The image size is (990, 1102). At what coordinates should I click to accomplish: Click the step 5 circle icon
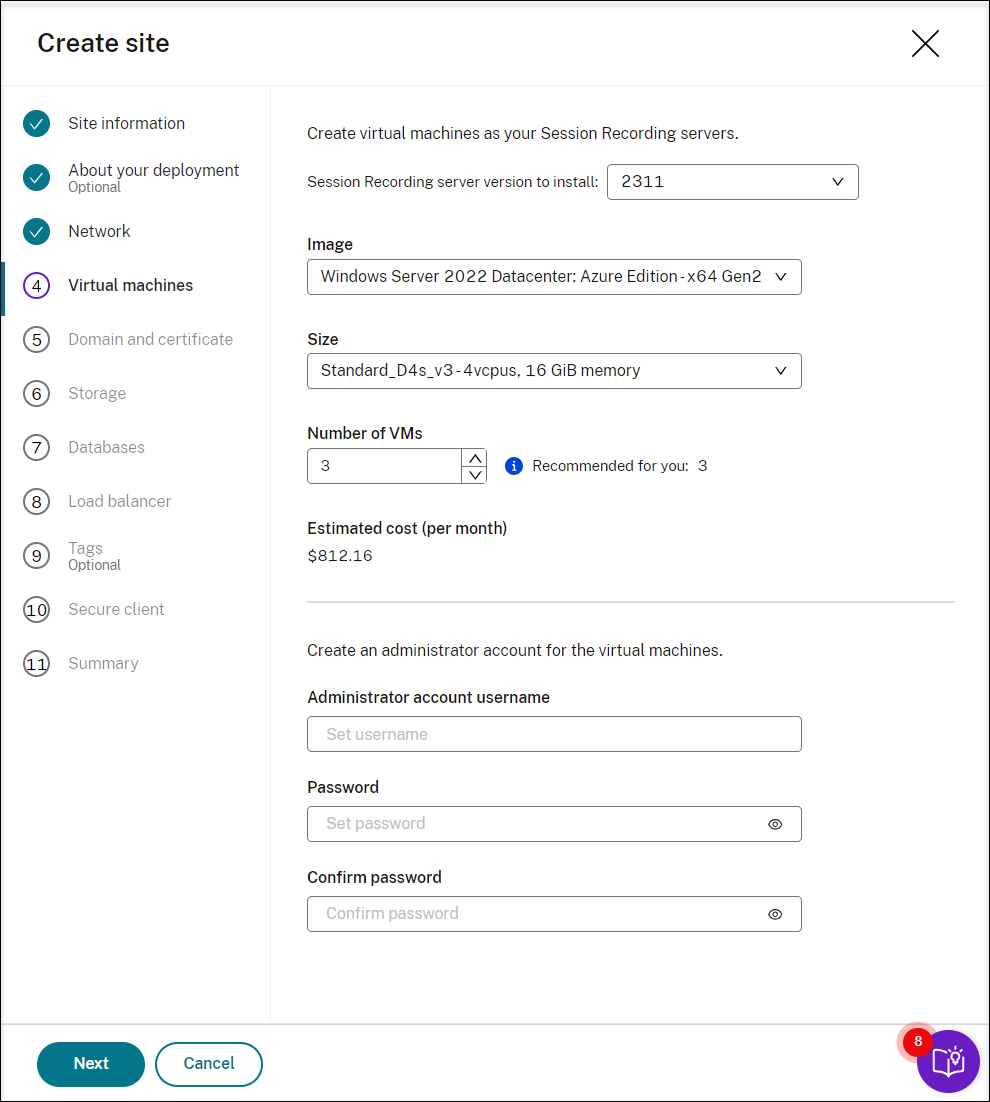[x=36, y=340]
